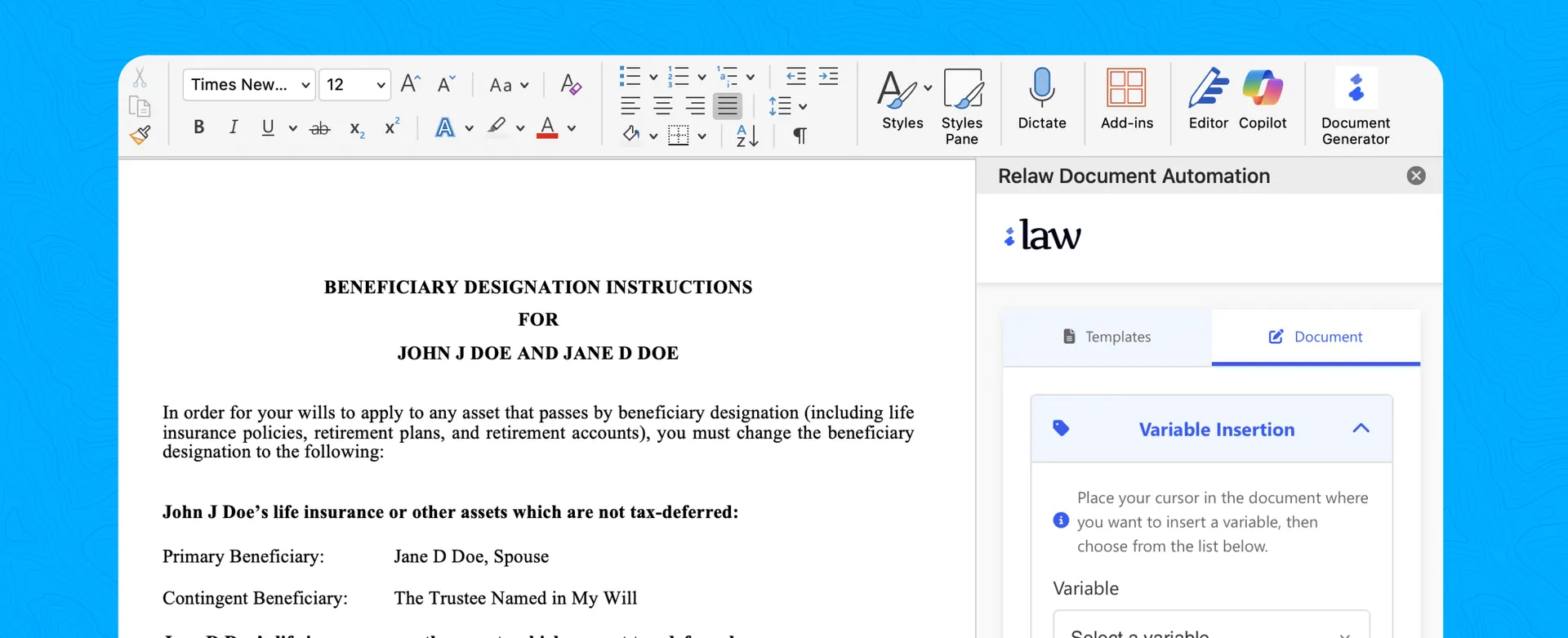Screen dimensions: 1568x638
Task: Close the Relaw Document Automation panel
Action: (1416, 176)
